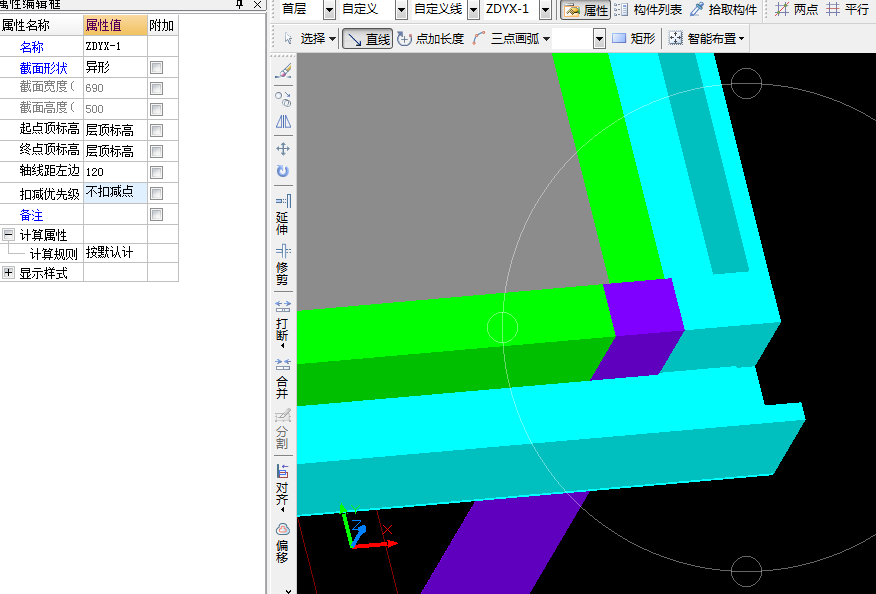Toggle the 属性 properties button
Screen dimensions: 876x594
pos(585,9)
